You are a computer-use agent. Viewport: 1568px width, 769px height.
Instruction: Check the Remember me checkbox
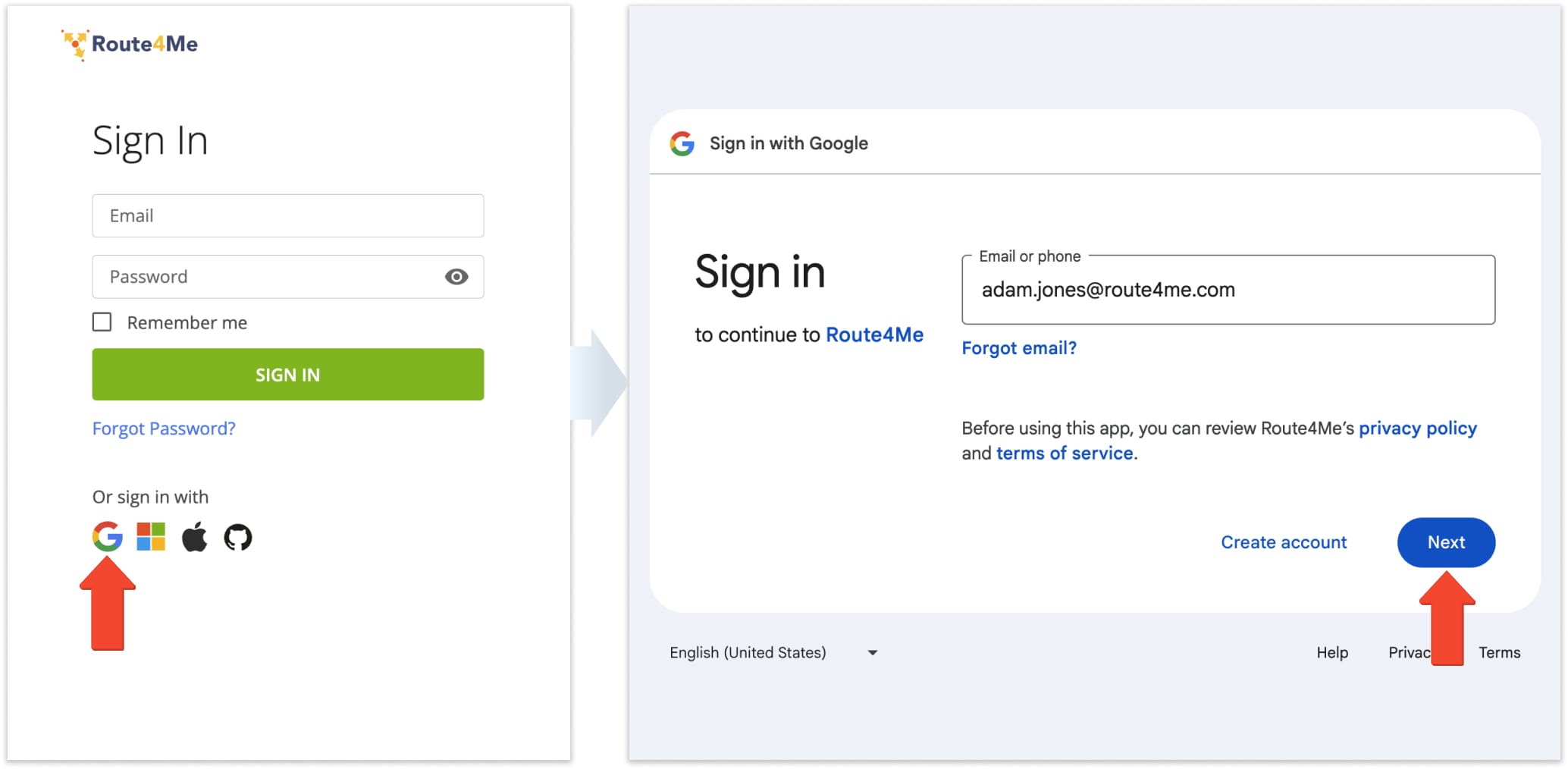tap(102, 322)
